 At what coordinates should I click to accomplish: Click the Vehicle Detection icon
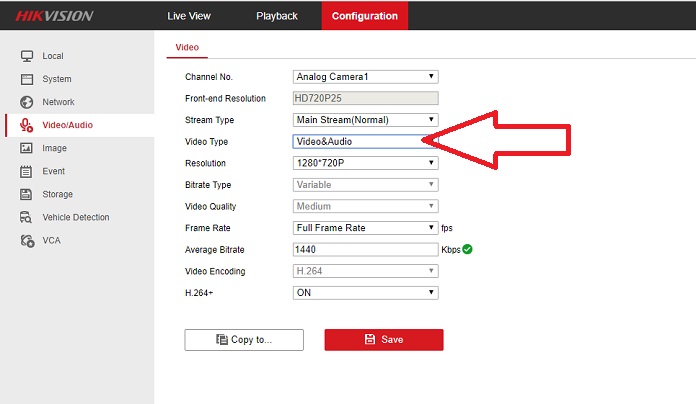pos(27,217)
